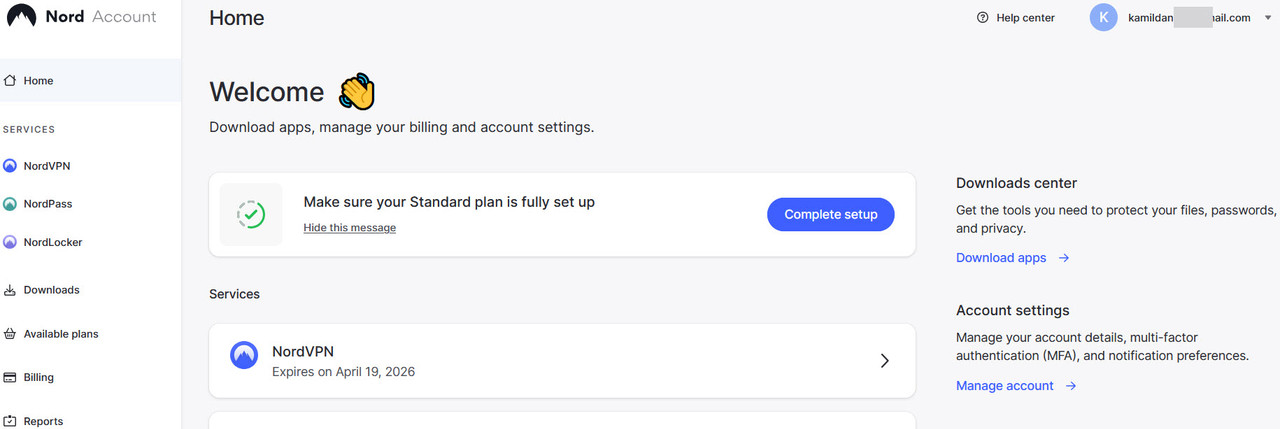The image size is (1280, 429).
Task: Expand the NordVPN service card chevron
Action: (x=884, y=361)
